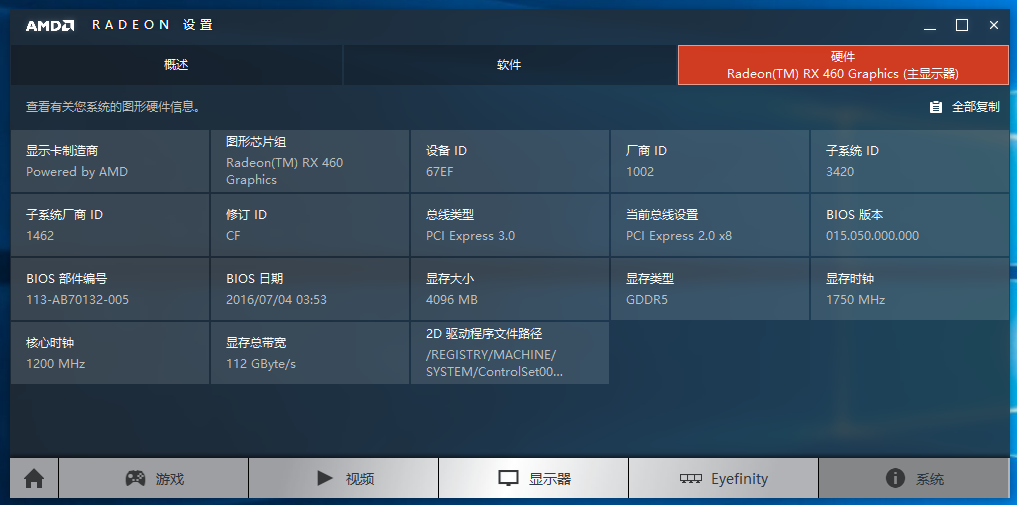Click the clipboard icon beside 全部复制
Screen dimensions: 1017x505
[x=935, y=107]
